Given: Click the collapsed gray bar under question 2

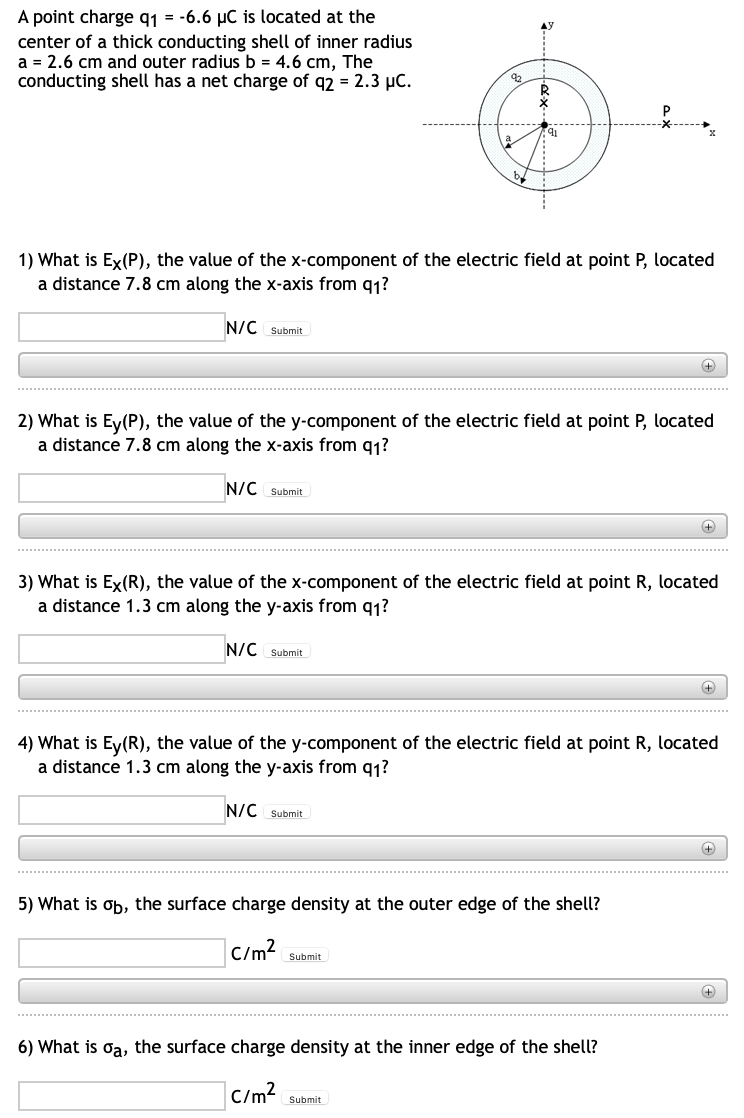Looking at the screenshot, I should point(372,525).
